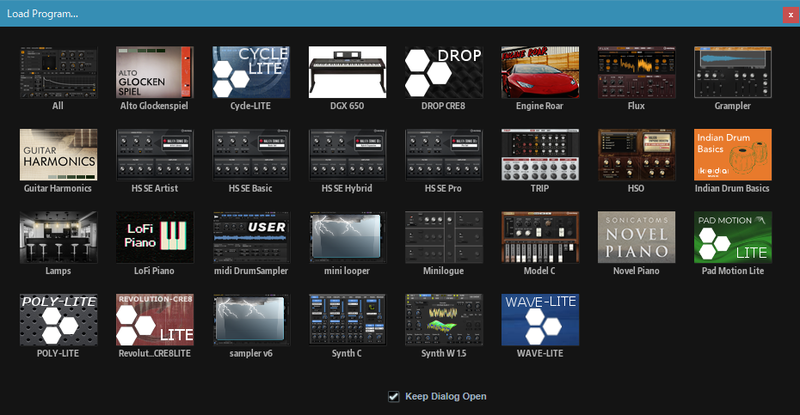Uncheck the Keep Dialog Open checkbox
This screenshot has width=800, height=415.
[393, 397]
